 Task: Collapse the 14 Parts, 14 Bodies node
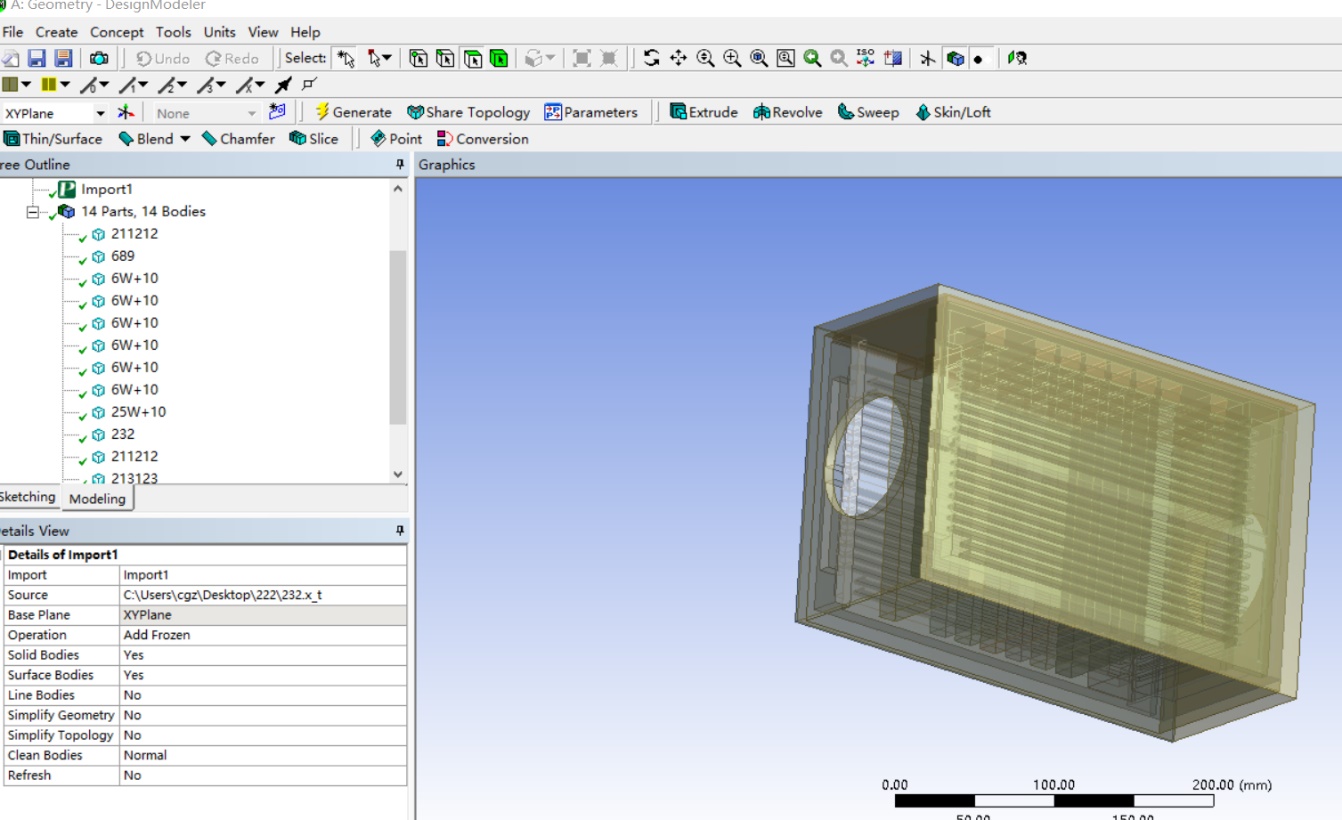[x=32, y=212]
